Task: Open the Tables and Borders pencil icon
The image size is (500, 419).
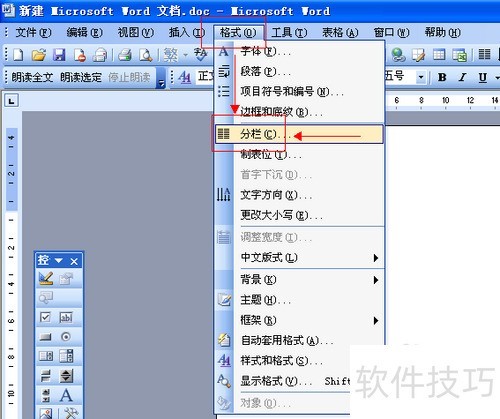Action: tap(419, 55)
